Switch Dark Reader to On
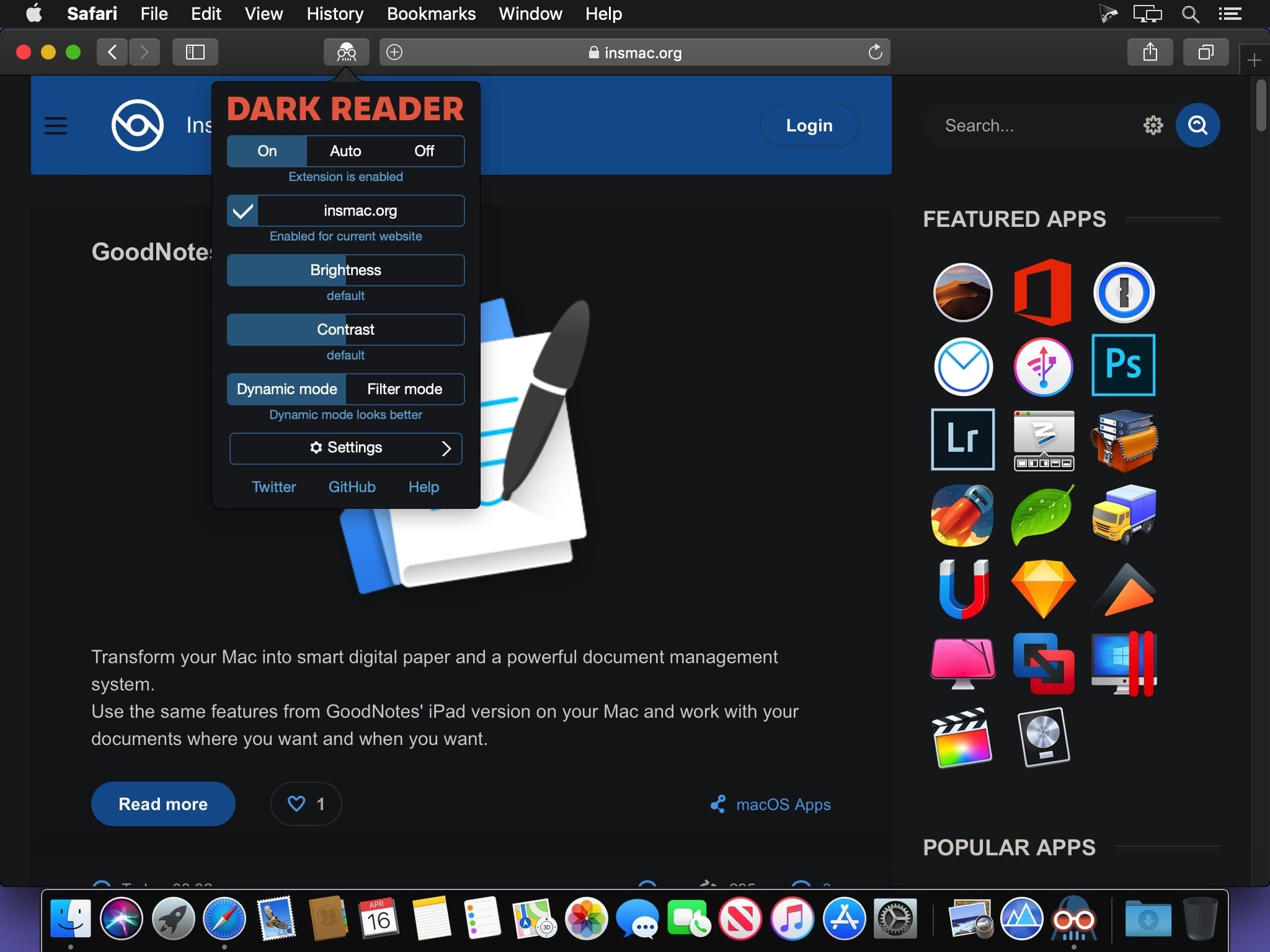 coord(267,151)
